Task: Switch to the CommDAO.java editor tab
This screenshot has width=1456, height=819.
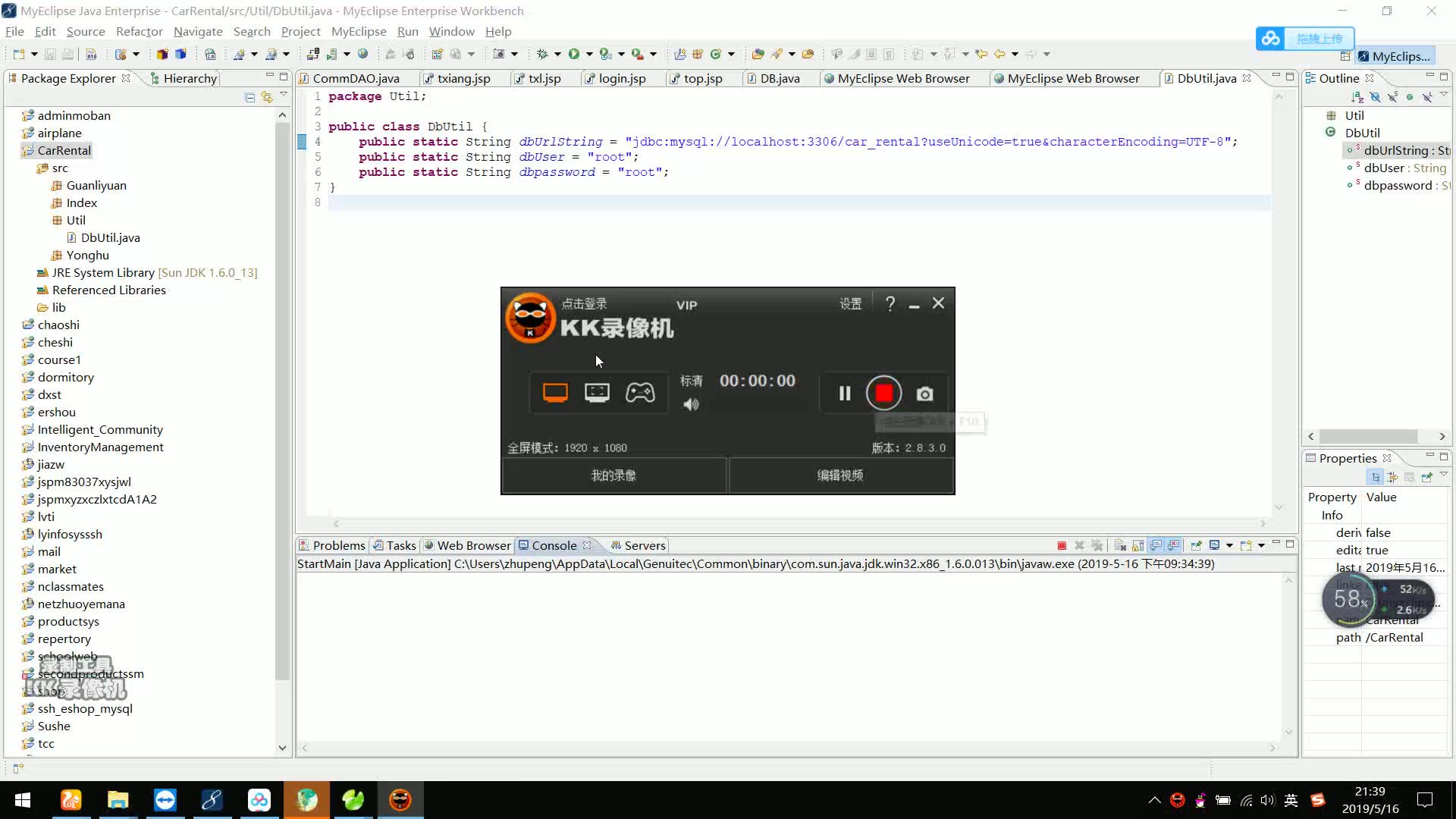Action: (356, 78)
